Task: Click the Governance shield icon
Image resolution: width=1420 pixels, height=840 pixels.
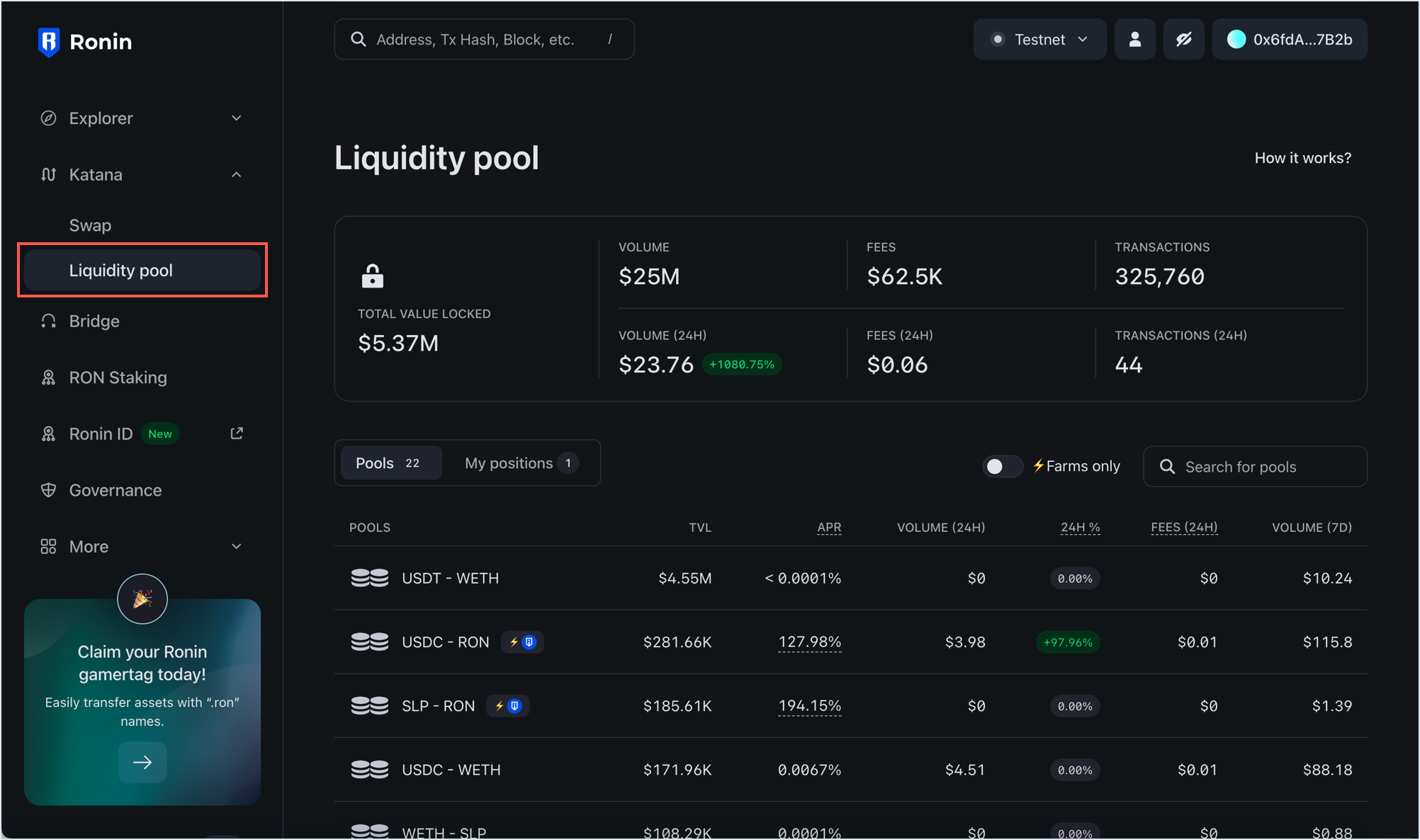Action: [x=48, y=490]
